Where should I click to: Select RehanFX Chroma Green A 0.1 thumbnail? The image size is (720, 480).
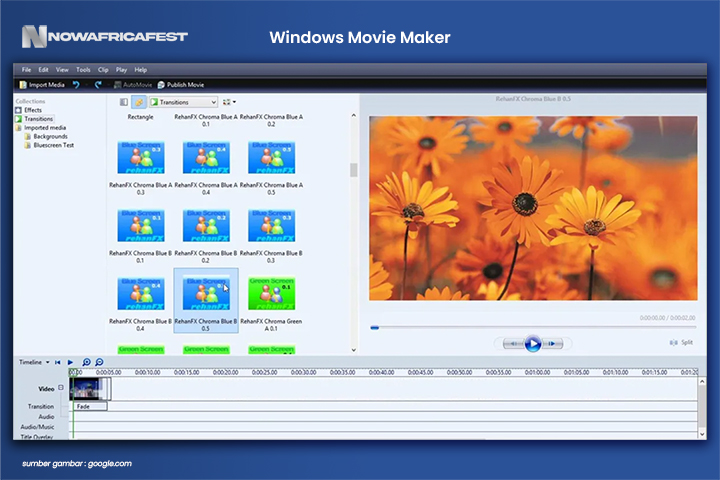(271, 294)
